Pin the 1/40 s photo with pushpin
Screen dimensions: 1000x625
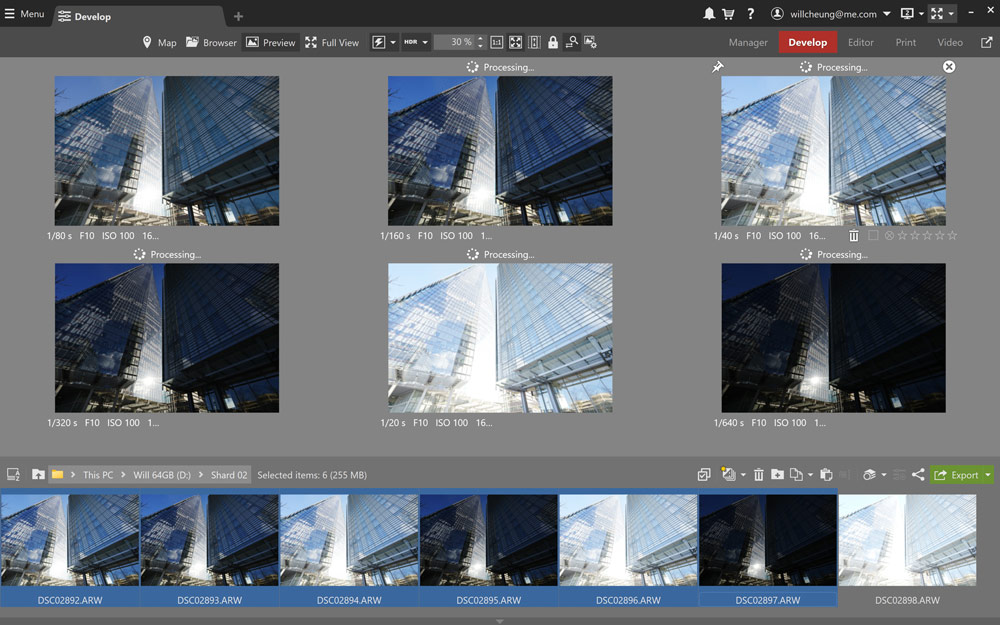click(x=717, y=66)
